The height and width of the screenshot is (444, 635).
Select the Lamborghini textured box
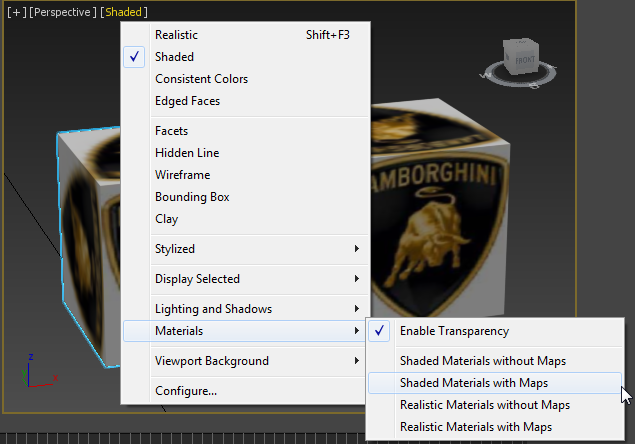pos(439,211)
